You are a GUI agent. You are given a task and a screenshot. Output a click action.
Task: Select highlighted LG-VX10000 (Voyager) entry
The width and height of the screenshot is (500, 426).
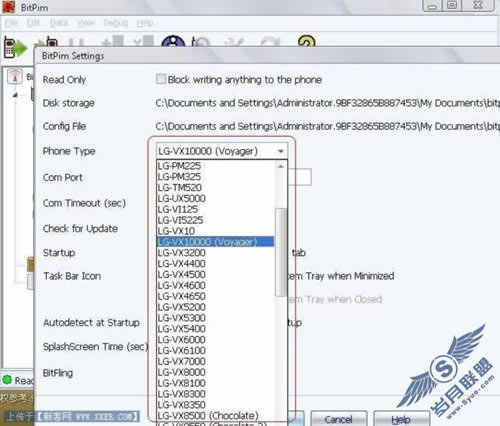point(215,242)
